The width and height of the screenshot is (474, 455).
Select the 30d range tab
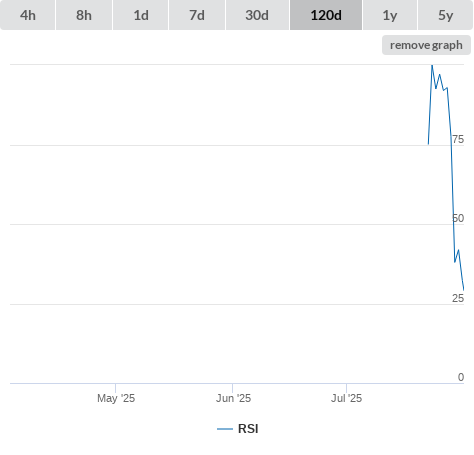click(x=257, y=15)
